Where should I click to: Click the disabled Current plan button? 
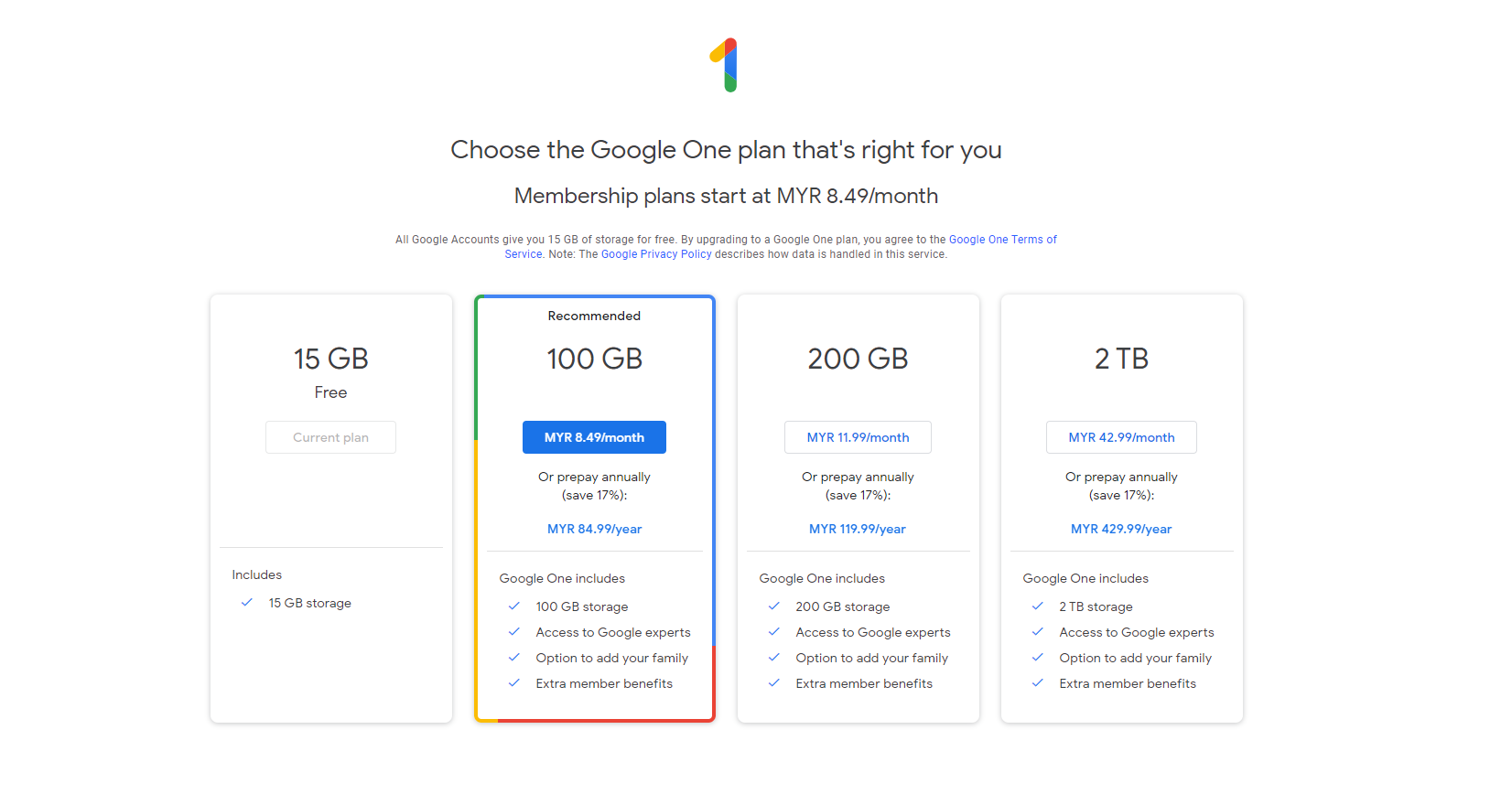tap(330, 437)
